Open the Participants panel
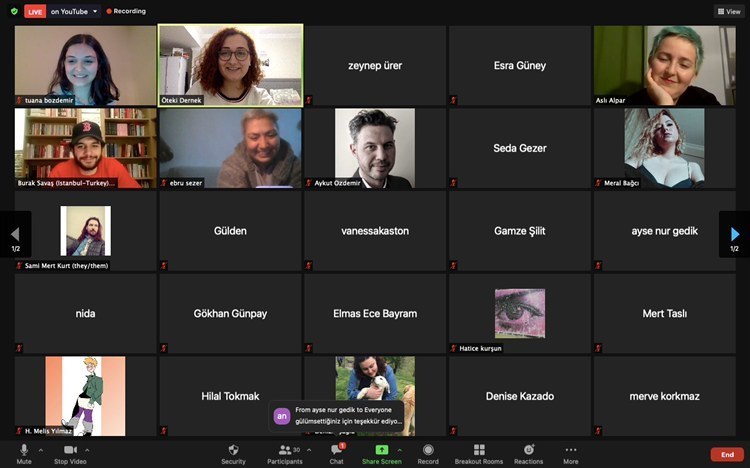This screenshot has width=750, height=468. coord(285,451)
